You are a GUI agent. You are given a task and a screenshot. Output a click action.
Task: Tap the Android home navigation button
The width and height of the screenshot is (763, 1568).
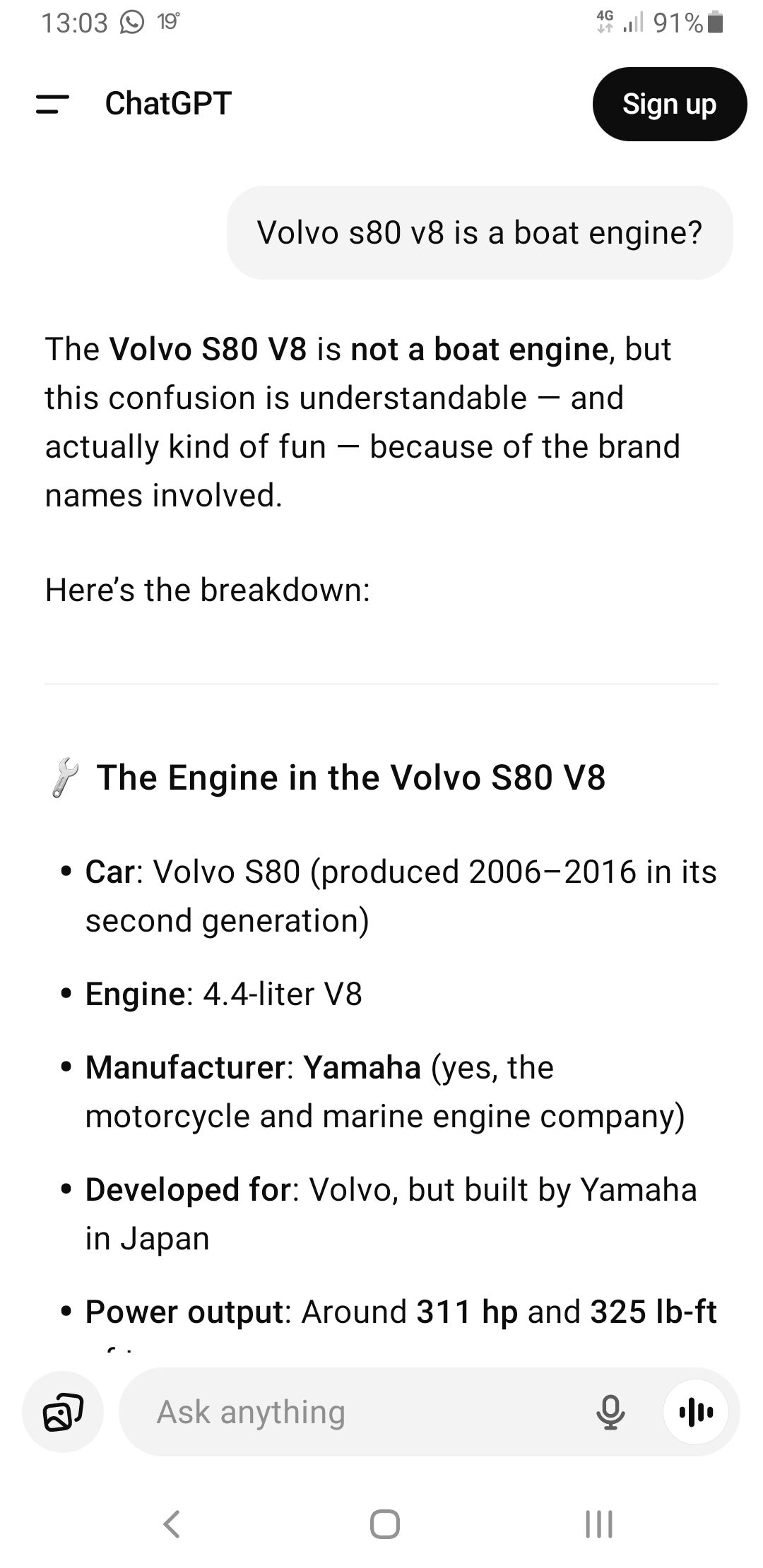coord(384,1524)
